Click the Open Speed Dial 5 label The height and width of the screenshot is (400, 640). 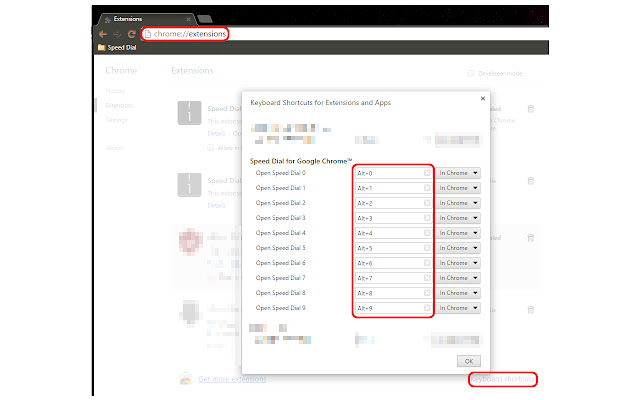pos(280,248)
